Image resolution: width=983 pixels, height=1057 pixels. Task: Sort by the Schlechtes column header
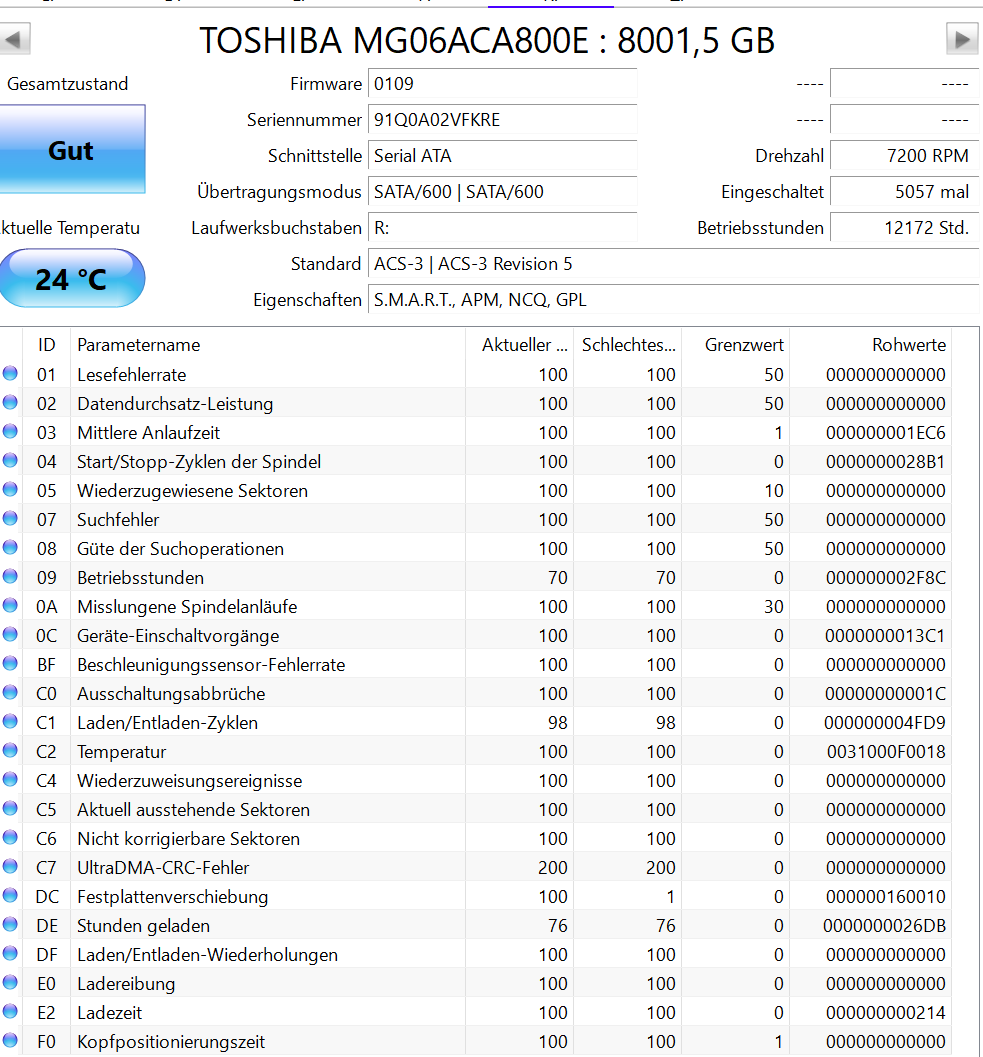tap(628, 344)
